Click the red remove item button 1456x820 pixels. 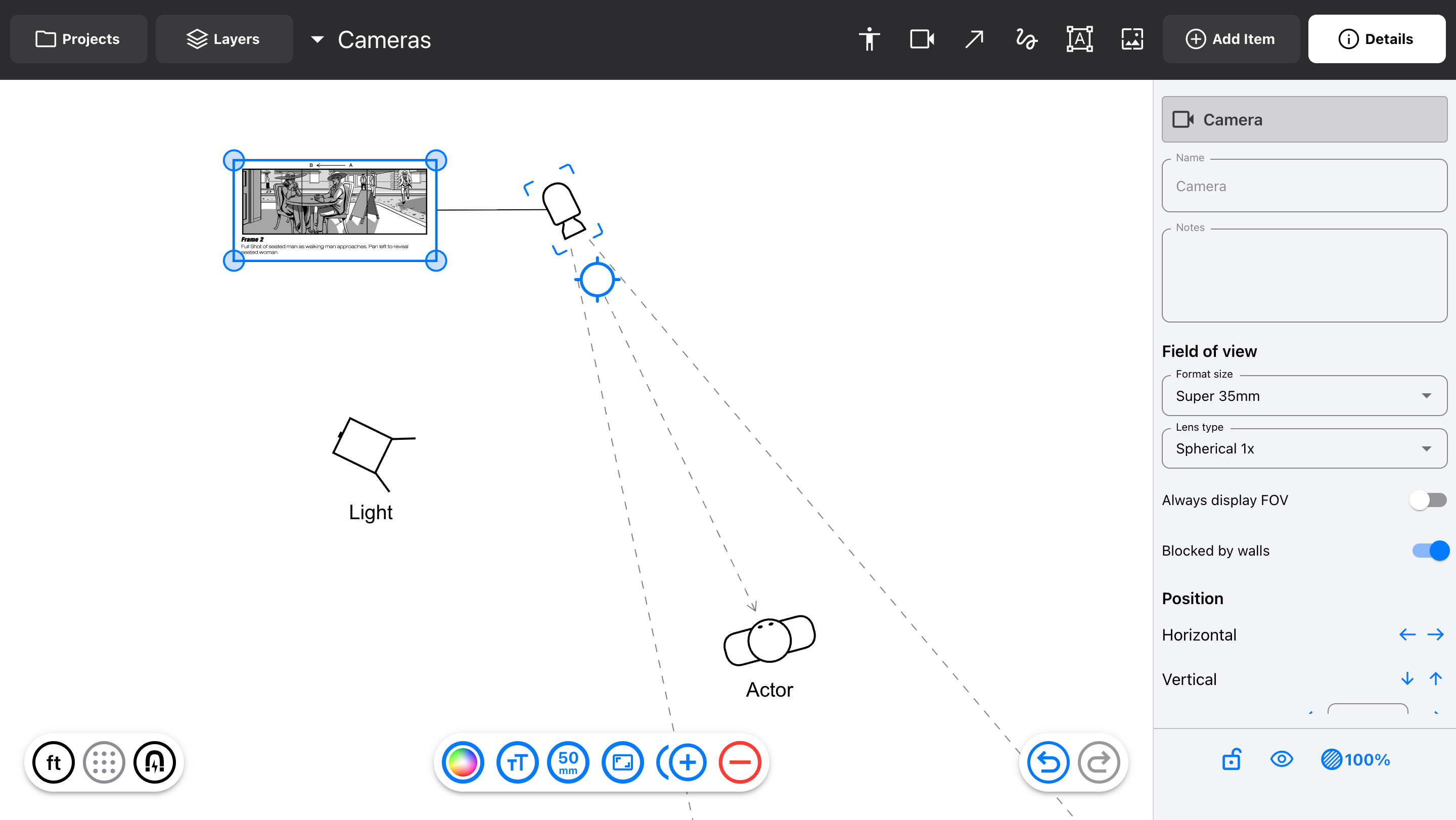[x=739, y=762]
